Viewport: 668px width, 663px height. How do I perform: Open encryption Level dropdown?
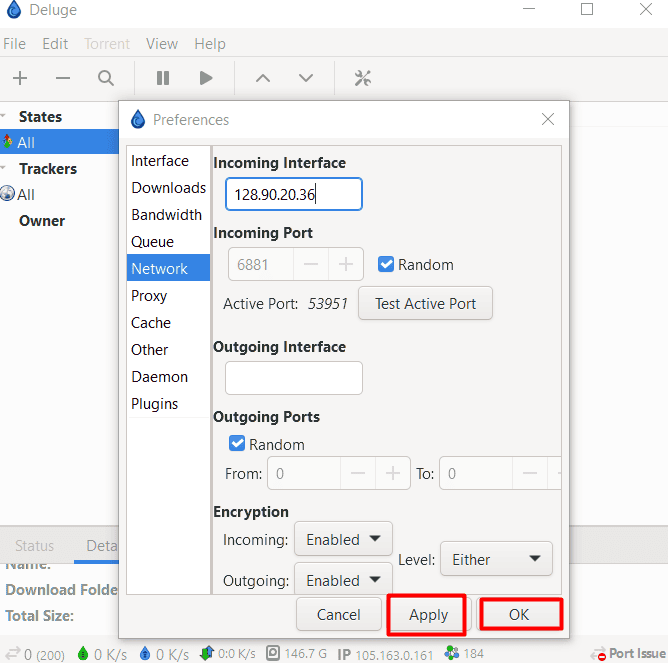[x=496, y=559]
